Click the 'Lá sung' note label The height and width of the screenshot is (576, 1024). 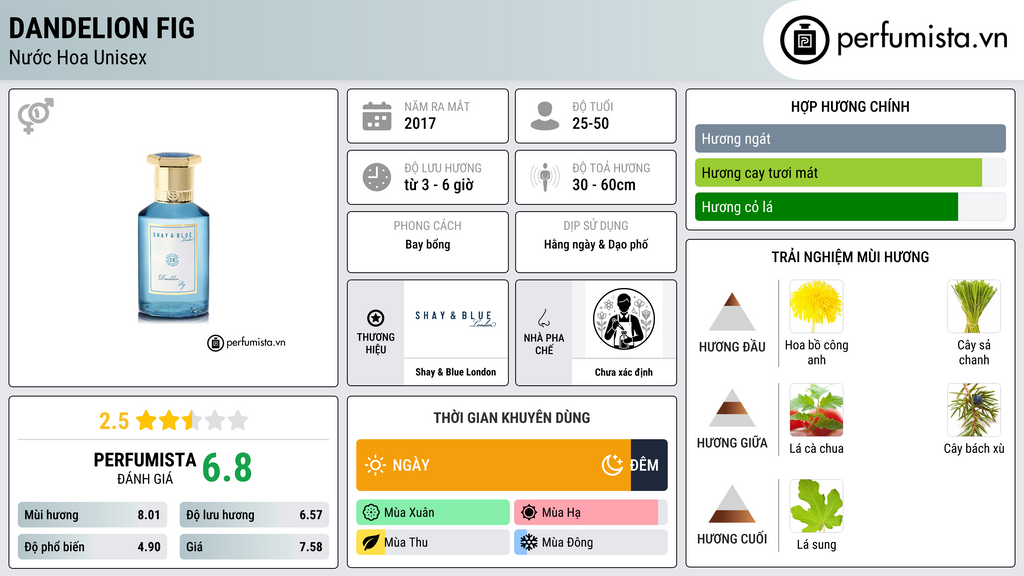[816, 545]
